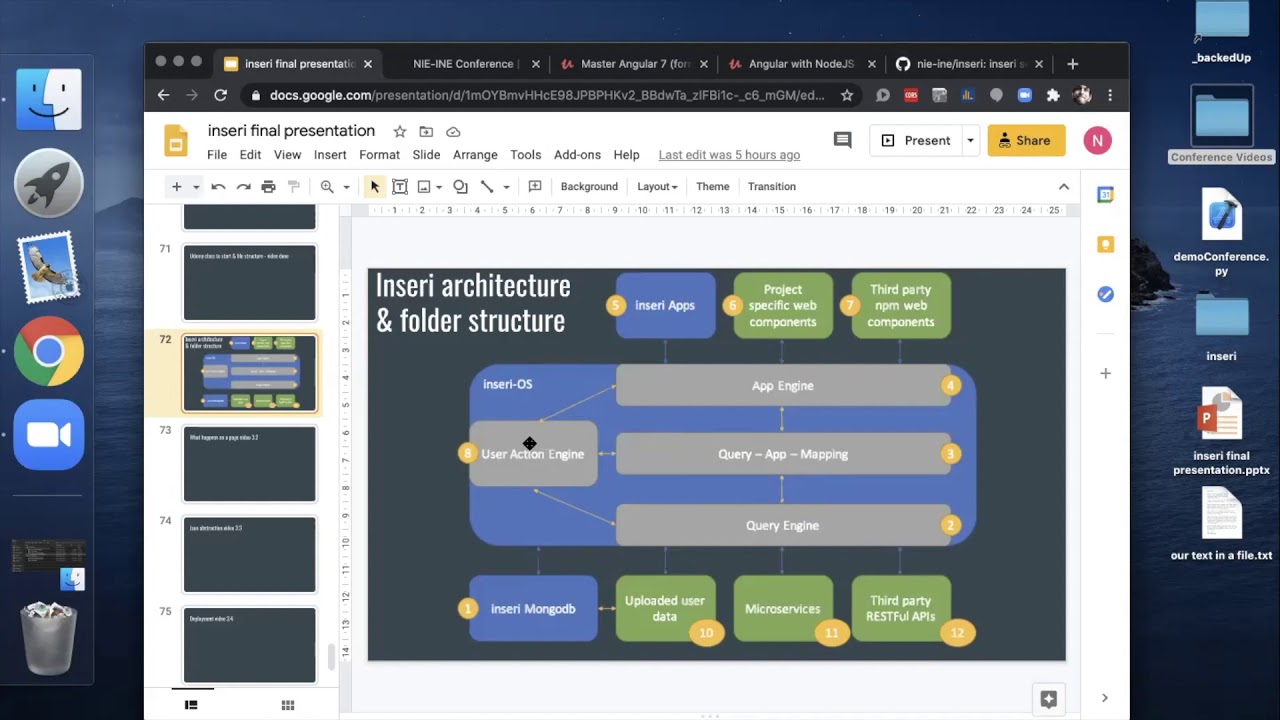Add a comment from the toolbar
Image resolution: width=1280 pixels, height=720 pixels.
[x=535, y=187]
